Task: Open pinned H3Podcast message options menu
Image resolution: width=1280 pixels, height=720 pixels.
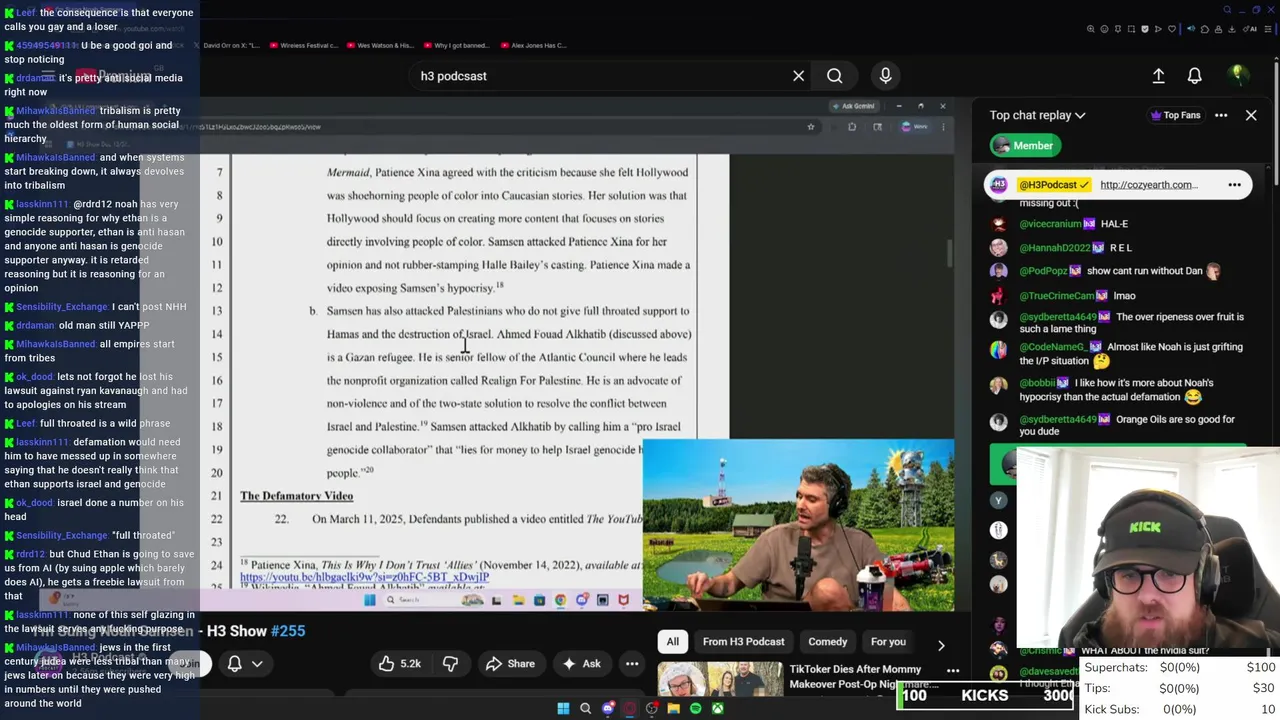Action: pyautogui.click(x=1234, y=185)
